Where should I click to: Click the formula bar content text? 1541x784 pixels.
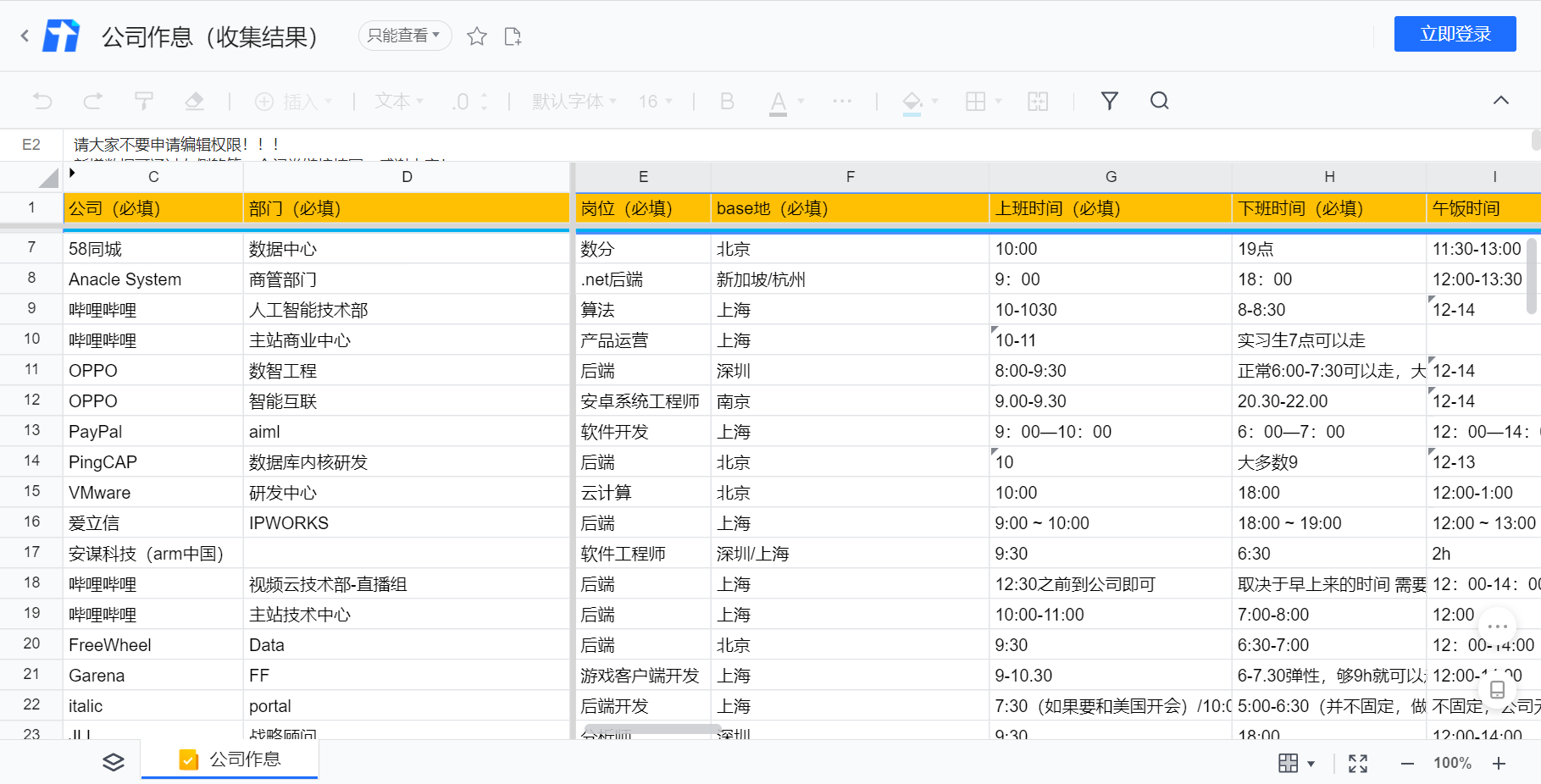(x=176, y=145)
